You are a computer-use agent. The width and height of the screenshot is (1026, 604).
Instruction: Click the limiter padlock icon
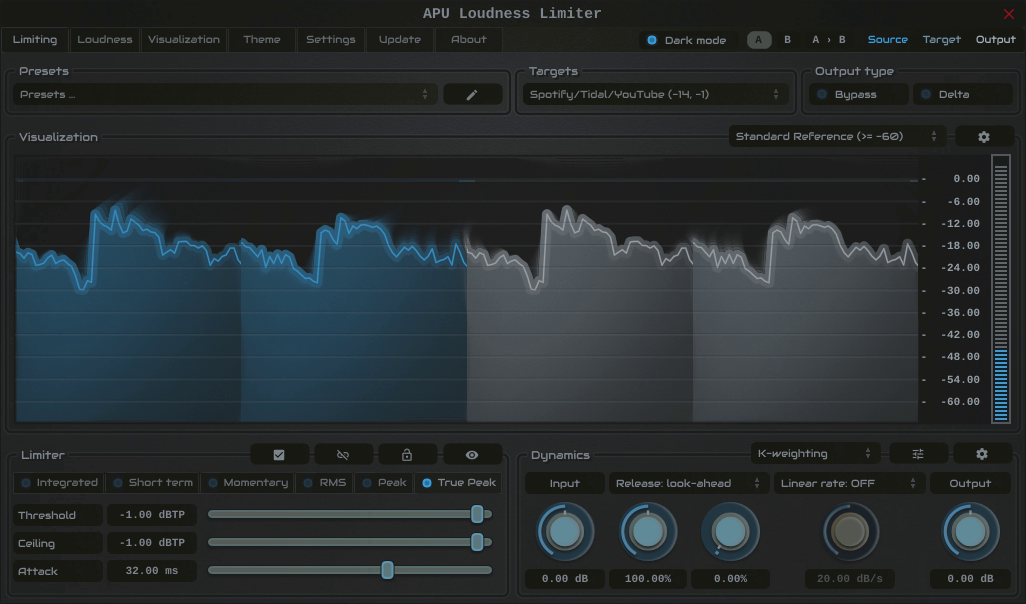point(407,455)
